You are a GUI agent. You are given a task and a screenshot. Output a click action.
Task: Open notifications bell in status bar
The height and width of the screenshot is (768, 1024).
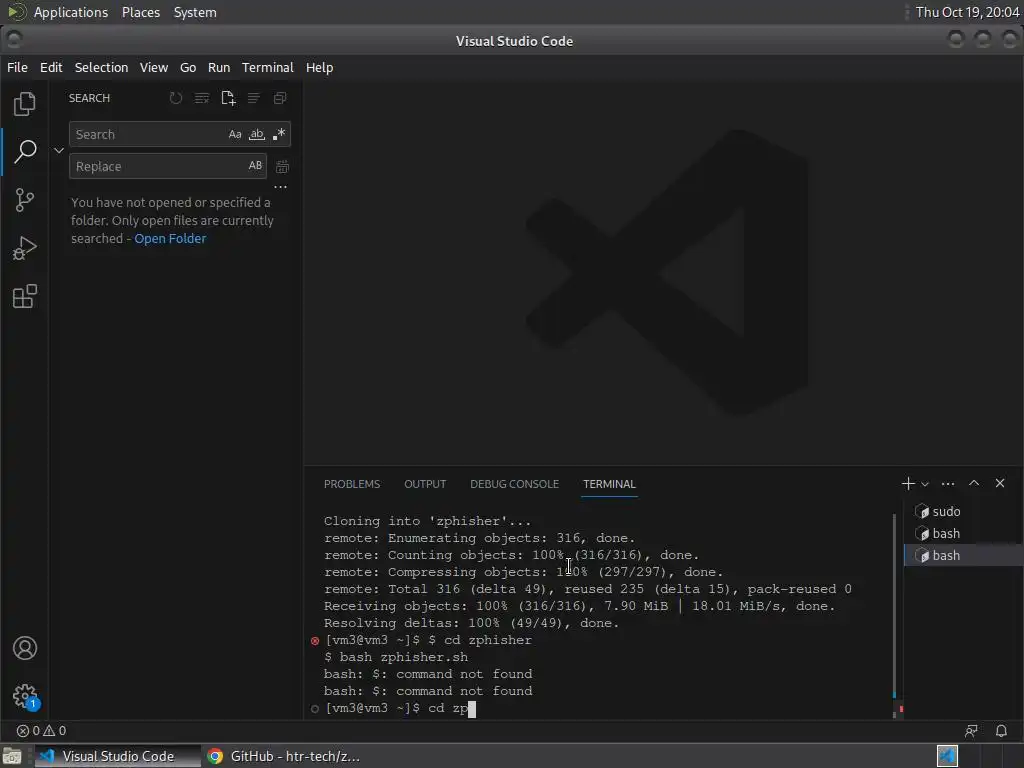tap(1001, 731)
